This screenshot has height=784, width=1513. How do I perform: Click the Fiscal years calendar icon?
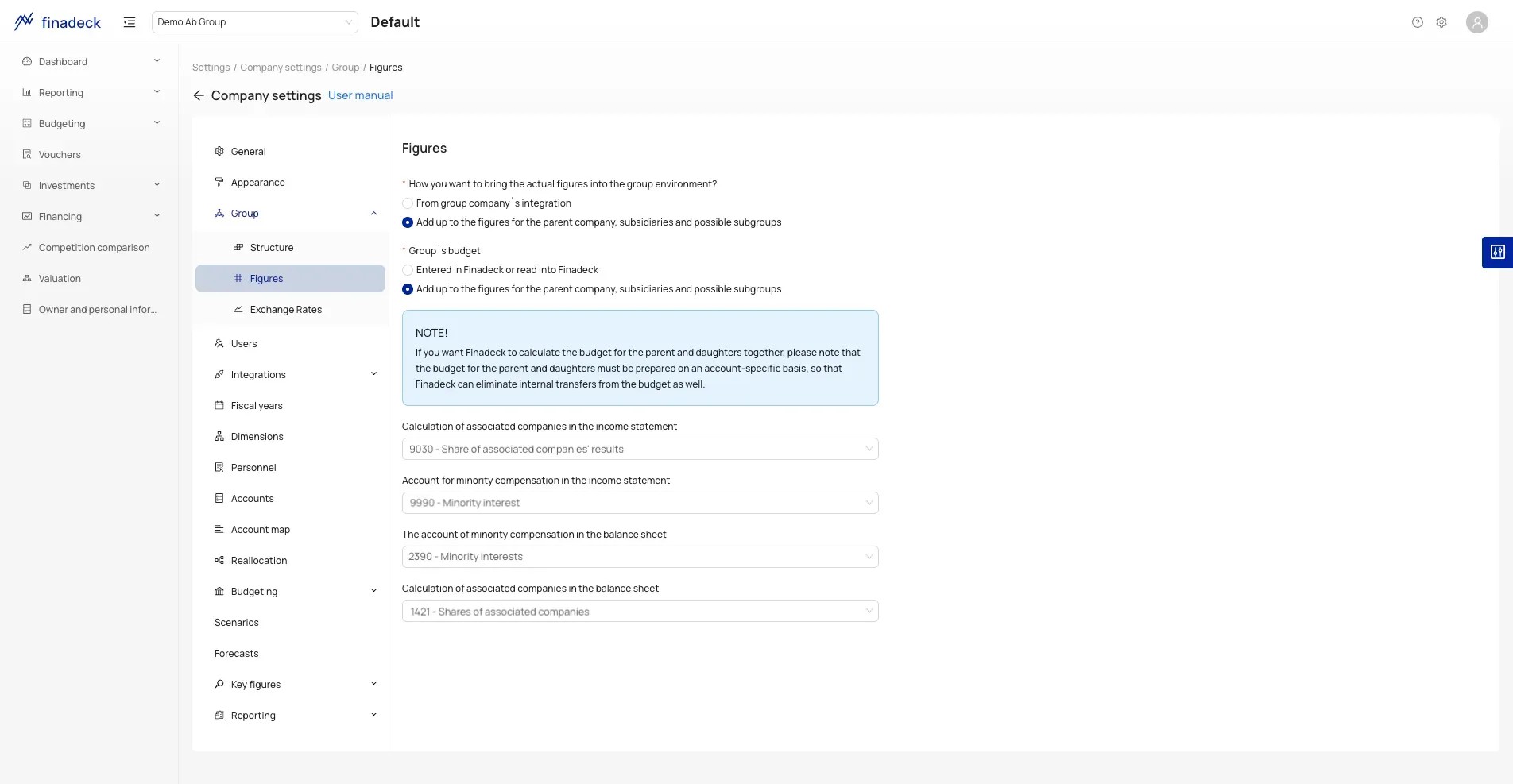click(x=219, y=405)
